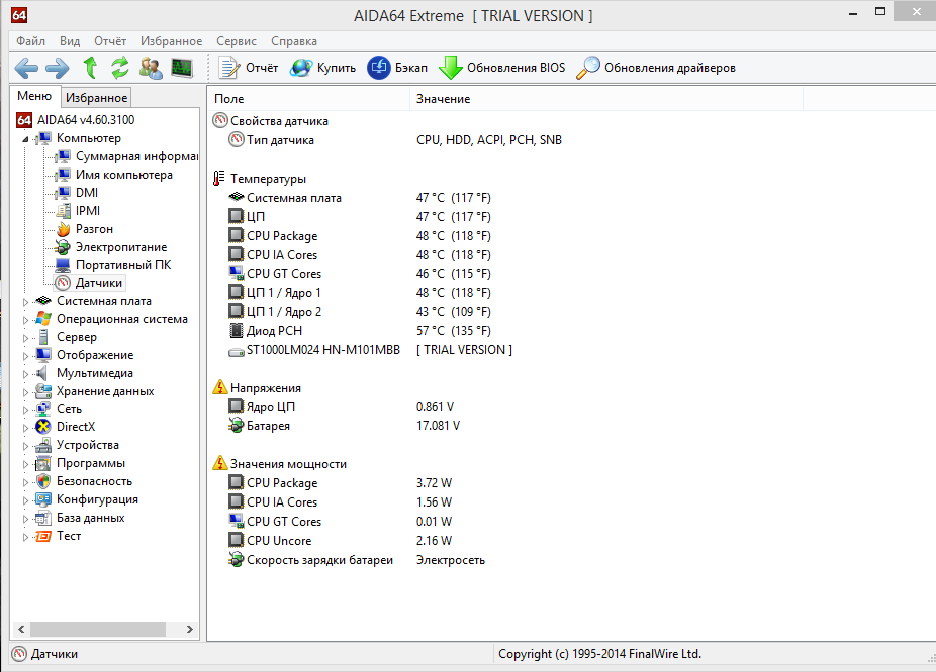The image size is (936, 672).
Task: Click the tree horizontal scrollbar thumb
Action: [98, 629]
